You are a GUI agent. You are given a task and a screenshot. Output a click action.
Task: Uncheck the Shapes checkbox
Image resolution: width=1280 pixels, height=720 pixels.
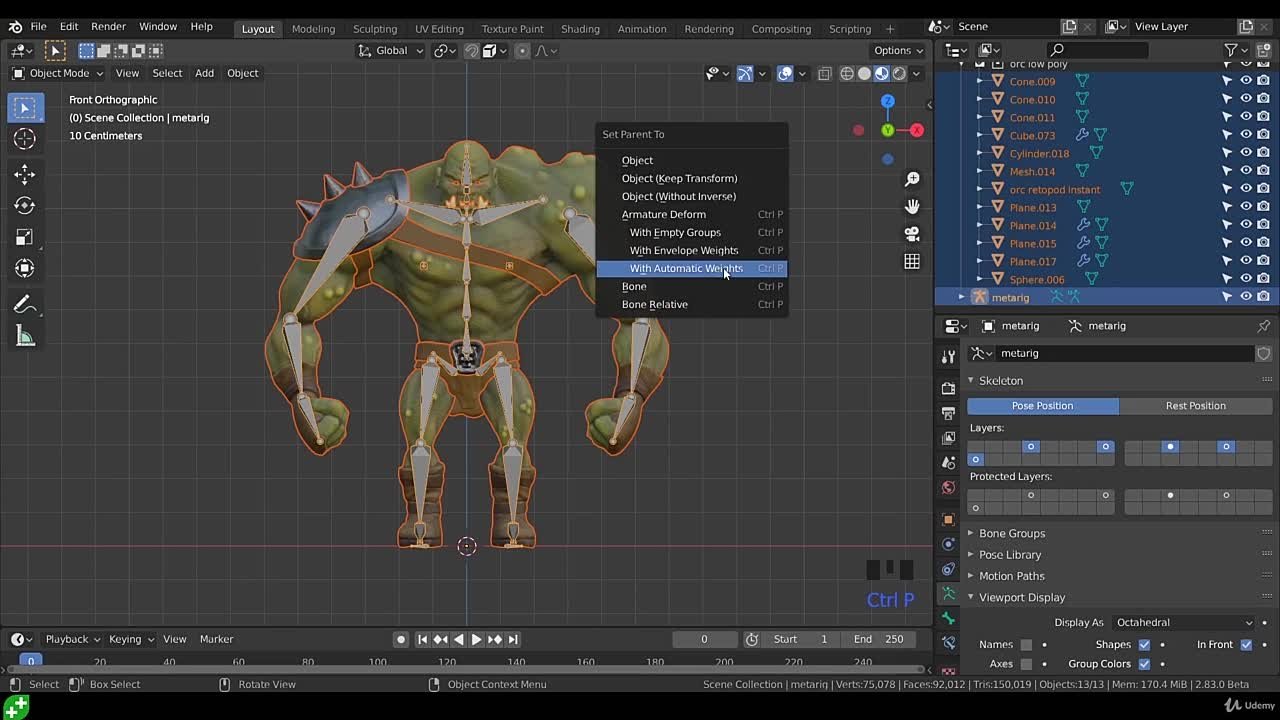(1144, 645)
